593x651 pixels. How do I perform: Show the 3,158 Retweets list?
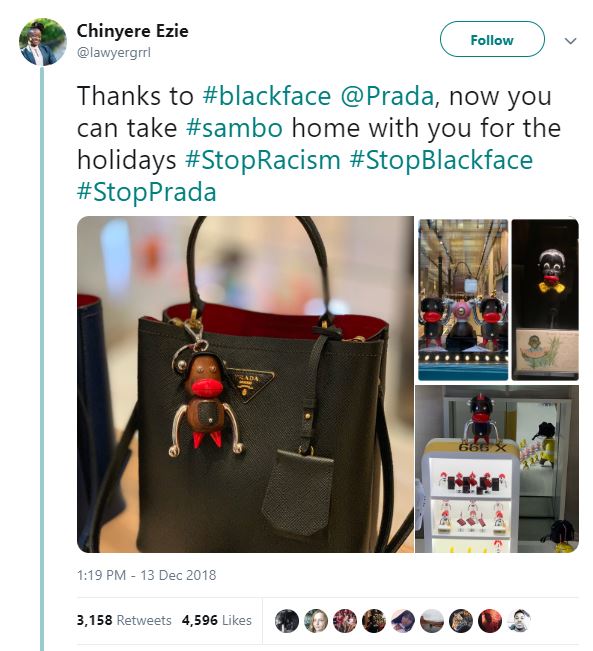pyautogui.click(x=124, y=620)
